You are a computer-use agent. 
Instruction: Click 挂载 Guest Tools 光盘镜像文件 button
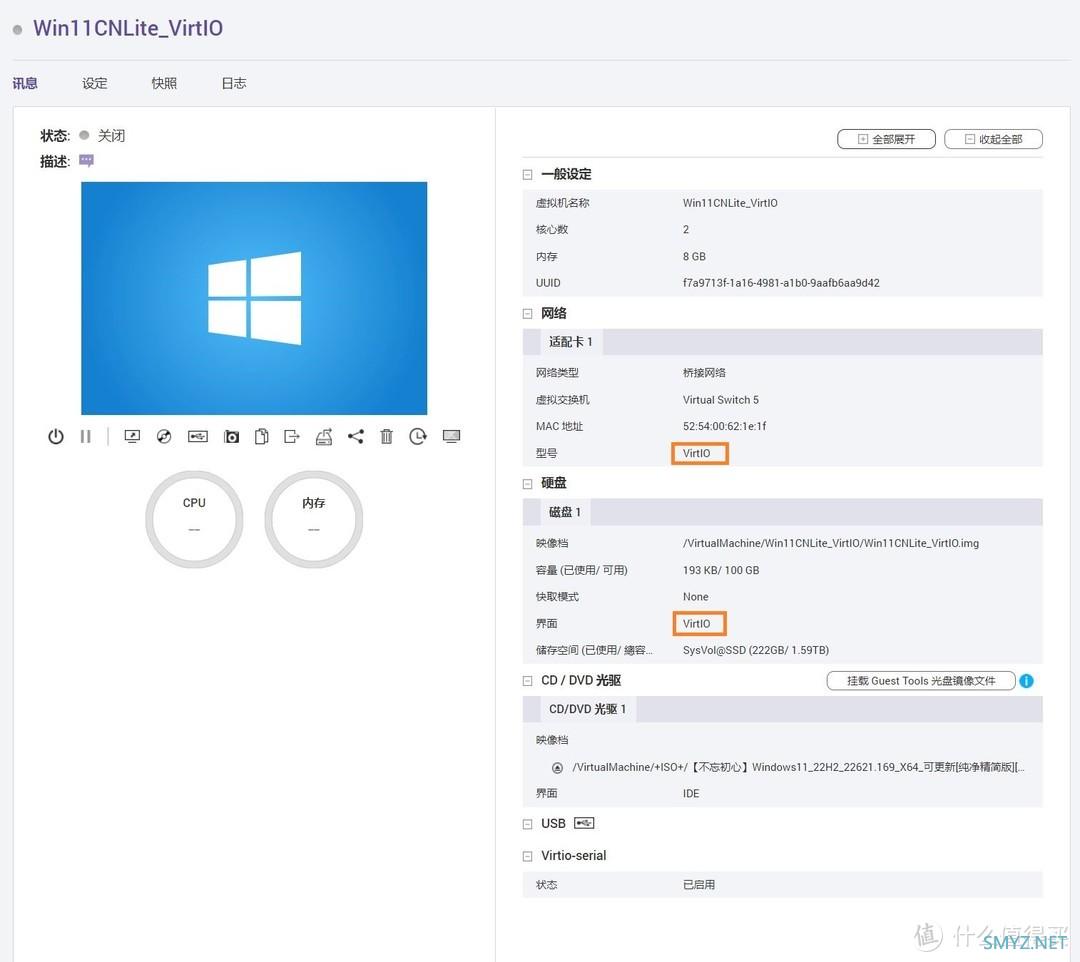(921, 680)
